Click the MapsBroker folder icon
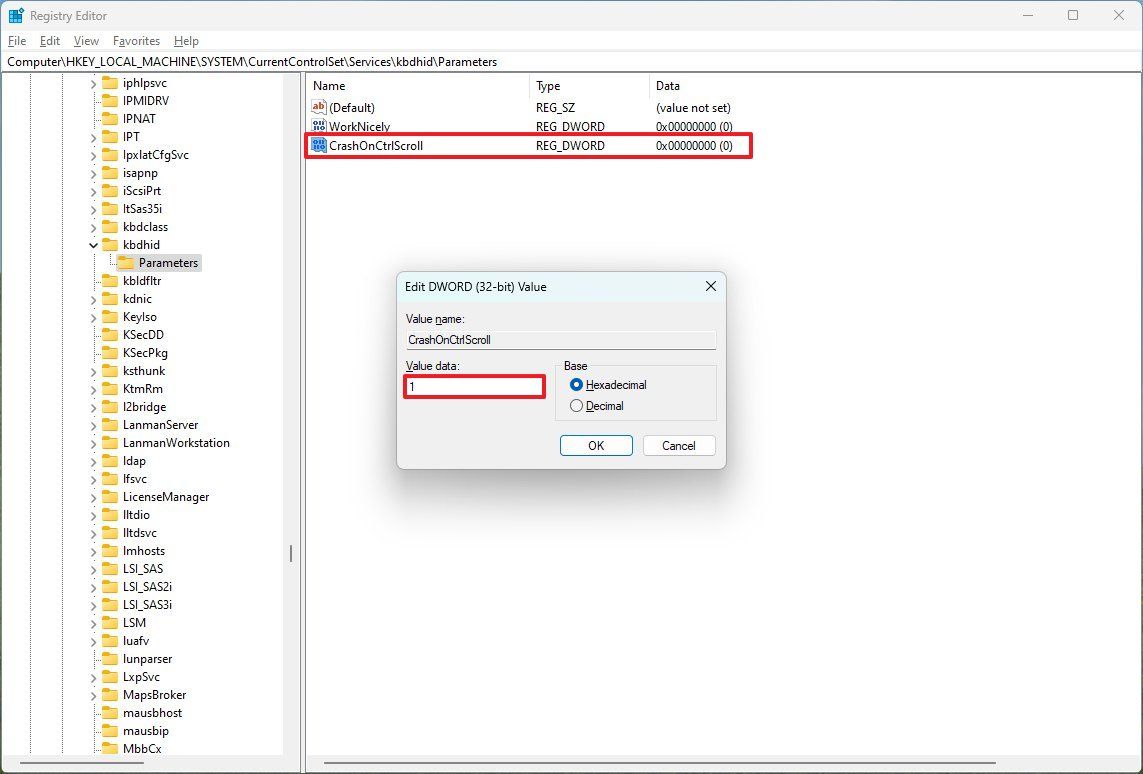1143x774 pixels. (110, 695)
